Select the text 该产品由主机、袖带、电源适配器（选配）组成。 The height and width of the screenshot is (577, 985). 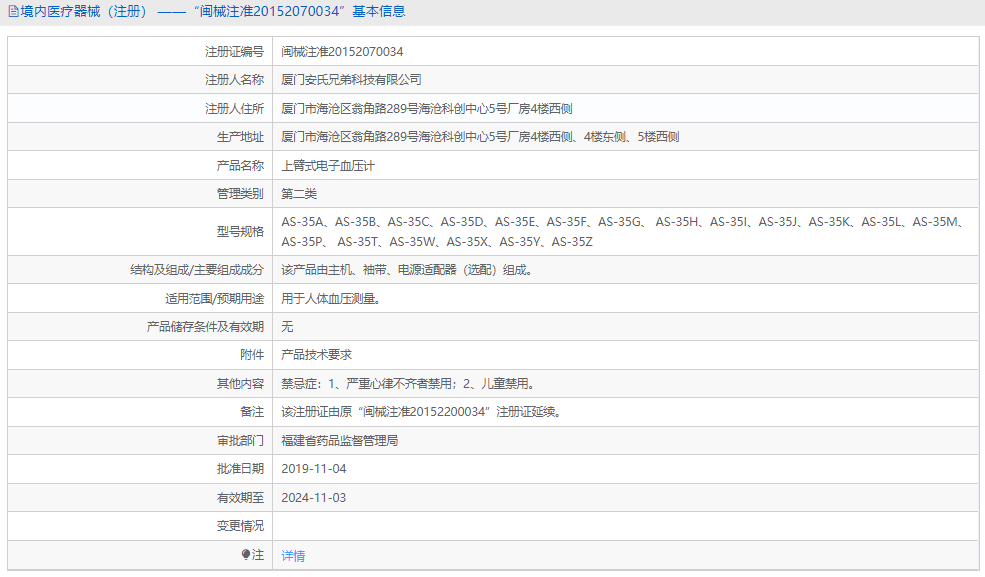pos(407,270)
